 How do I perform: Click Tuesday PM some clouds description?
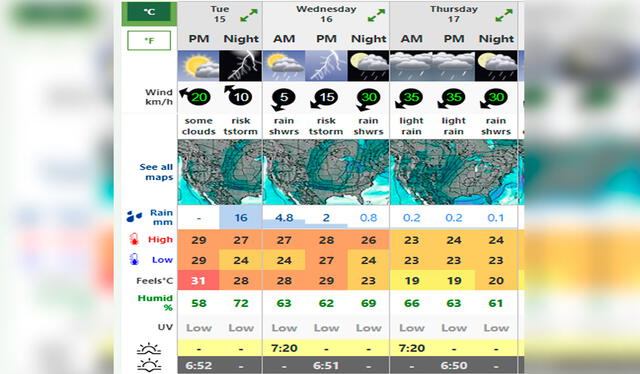click(x=199, y=126)
